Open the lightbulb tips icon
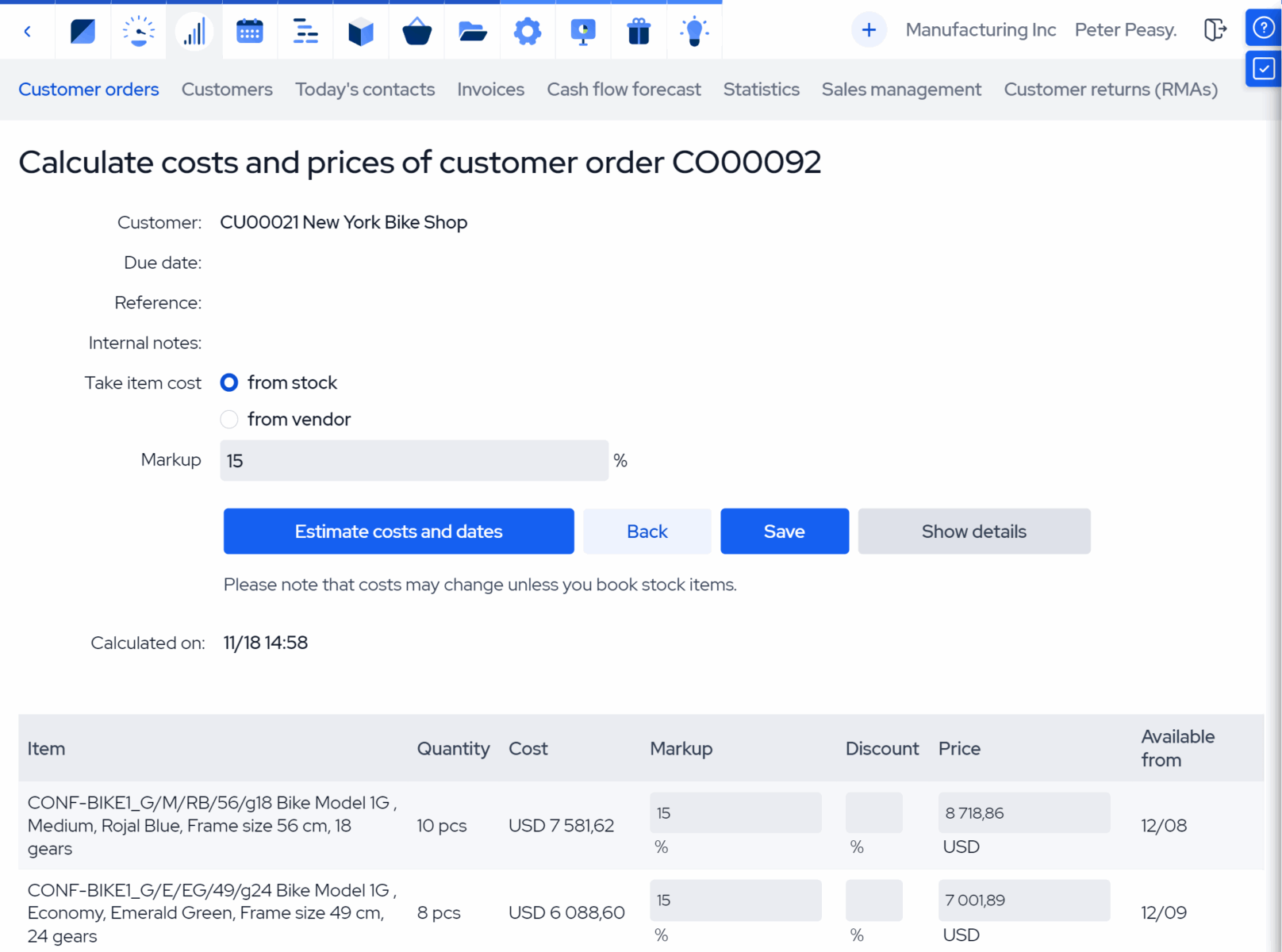 694,30
